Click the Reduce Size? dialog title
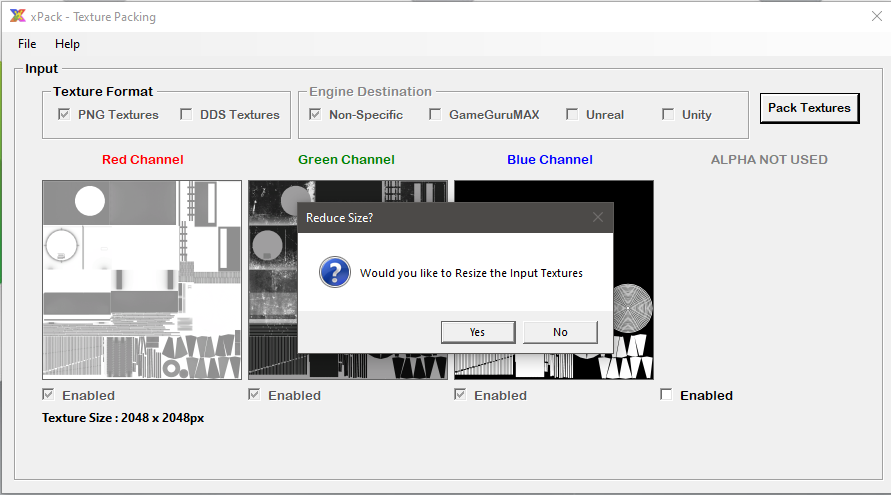Image resolution: width=891 pixels, height=495 pixels. pos(339,218)
